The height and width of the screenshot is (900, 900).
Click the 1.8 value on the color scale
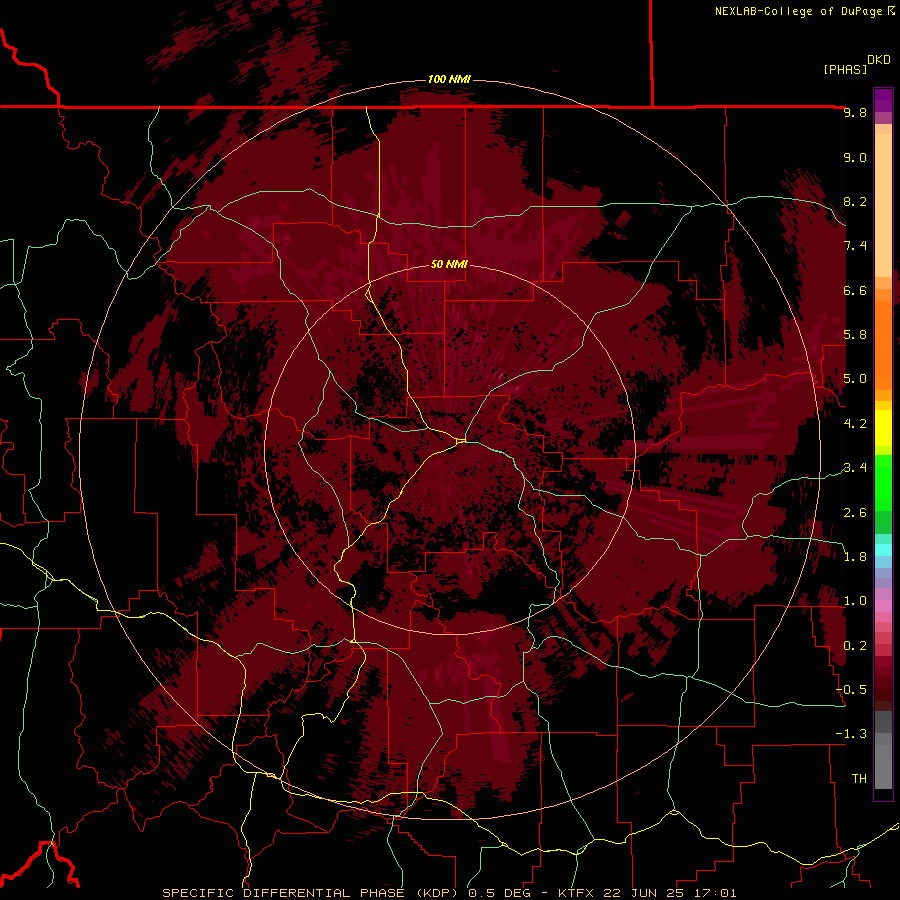click(855, 557)
